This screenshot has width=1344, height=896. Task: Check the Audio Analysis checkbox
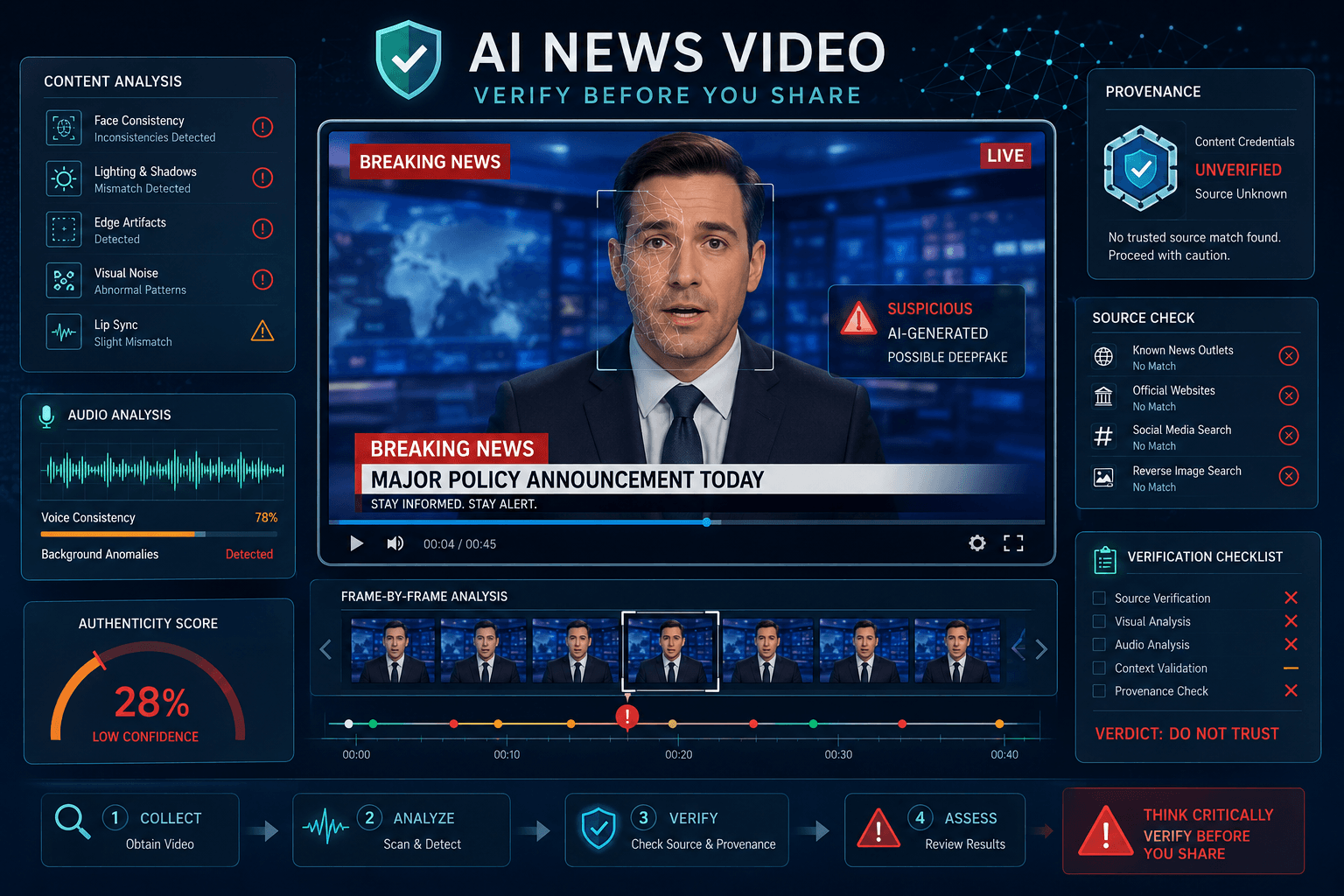pos(1099,644)
